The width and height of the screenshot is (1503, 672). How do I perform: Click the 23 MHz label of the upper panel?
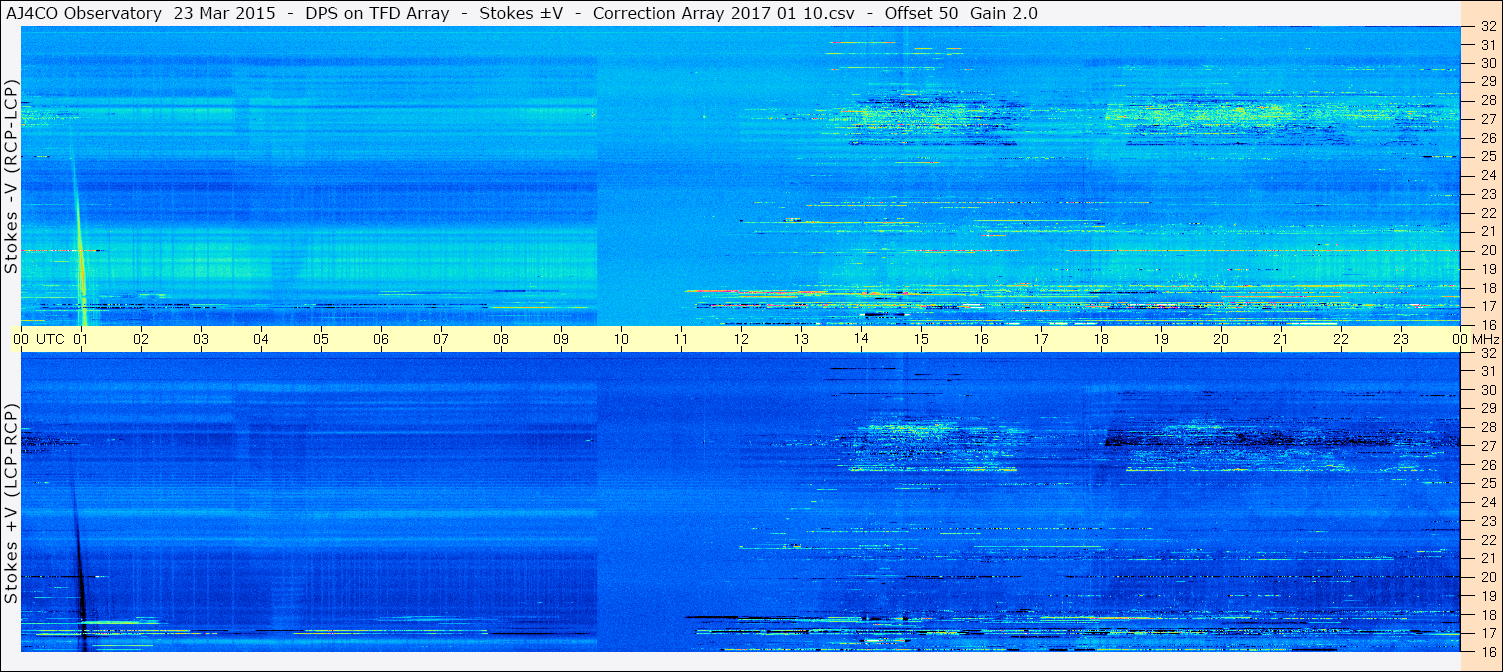[x=1487, y=194]
